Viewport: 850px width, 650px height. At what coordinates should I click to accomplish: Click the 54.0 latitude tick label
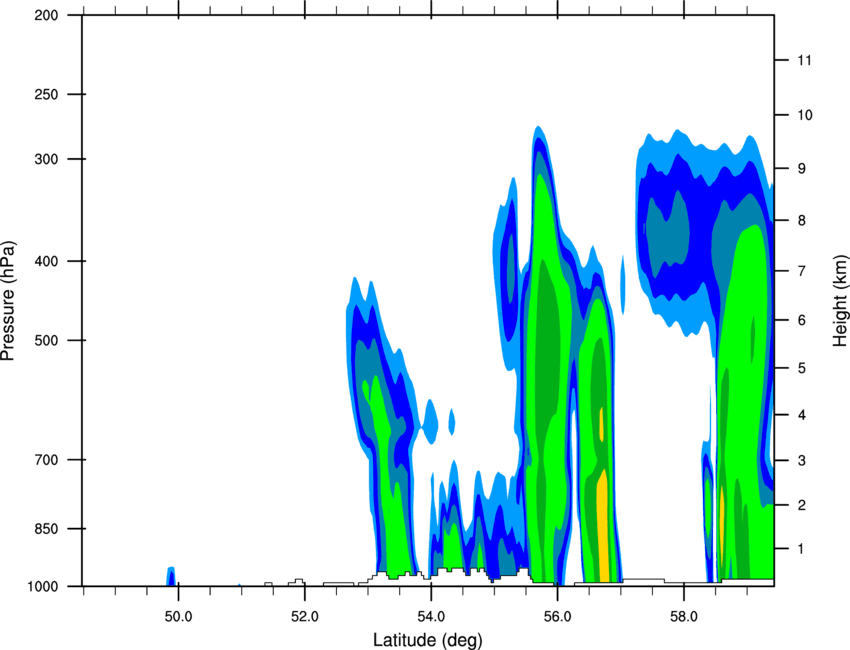click(x=431, y=617)
